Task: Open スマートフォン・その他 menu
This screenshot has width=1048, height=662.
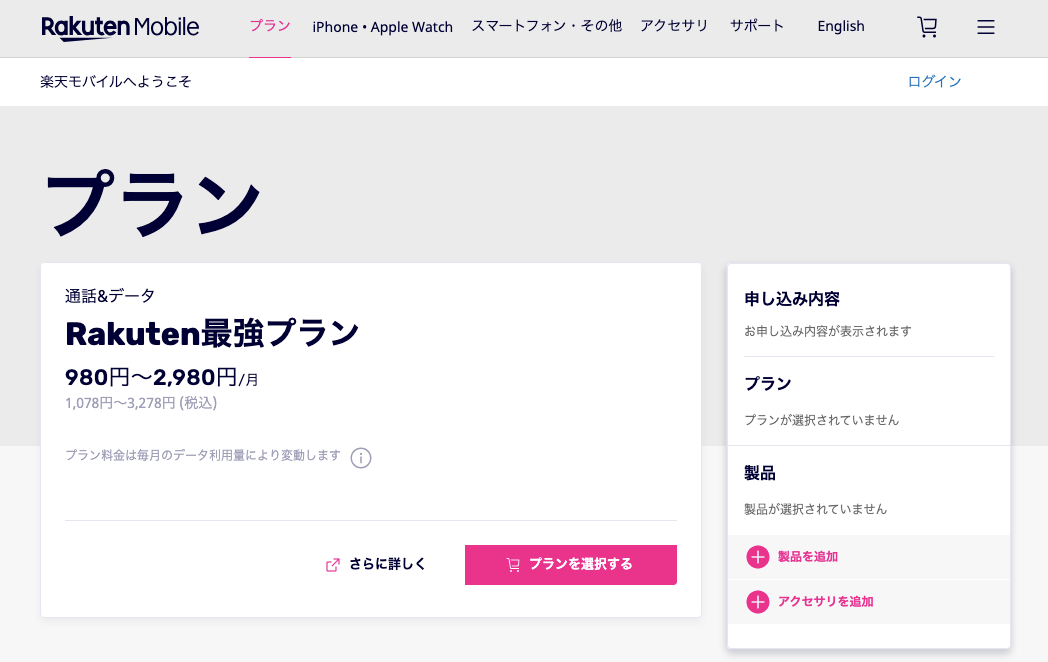Action: 546,26
